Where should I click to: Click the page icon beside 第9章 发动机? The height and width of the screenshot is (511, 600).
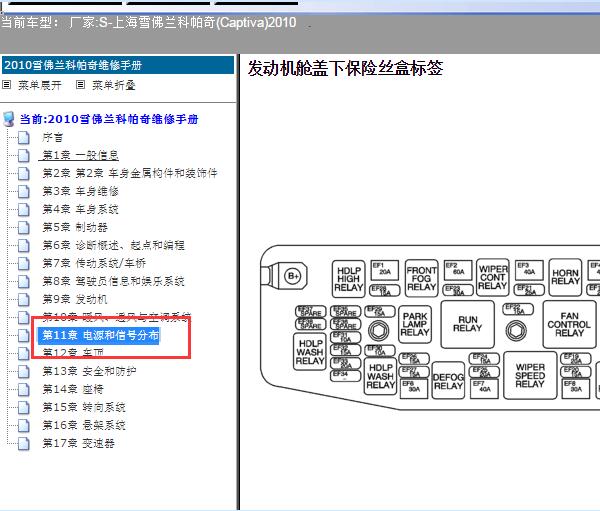point(24,299)
